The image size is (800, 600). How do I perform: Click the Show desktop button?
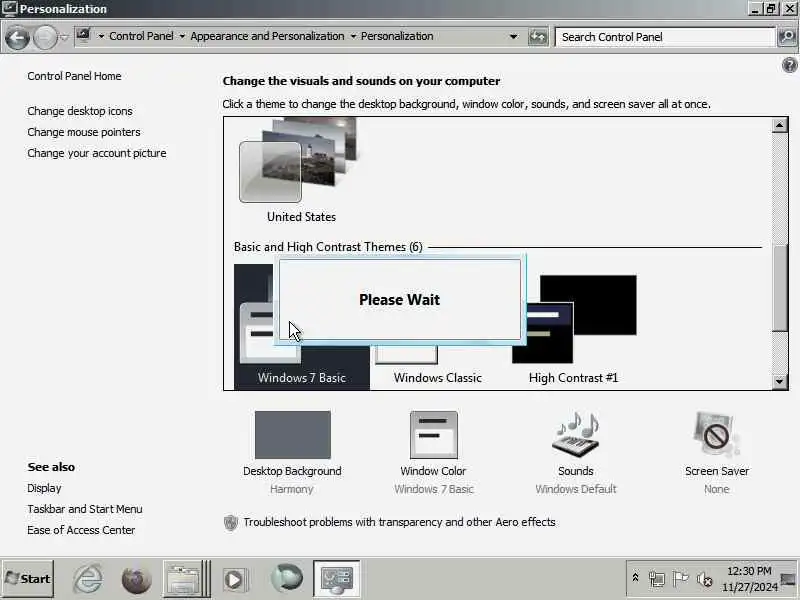tap(789, 579)
